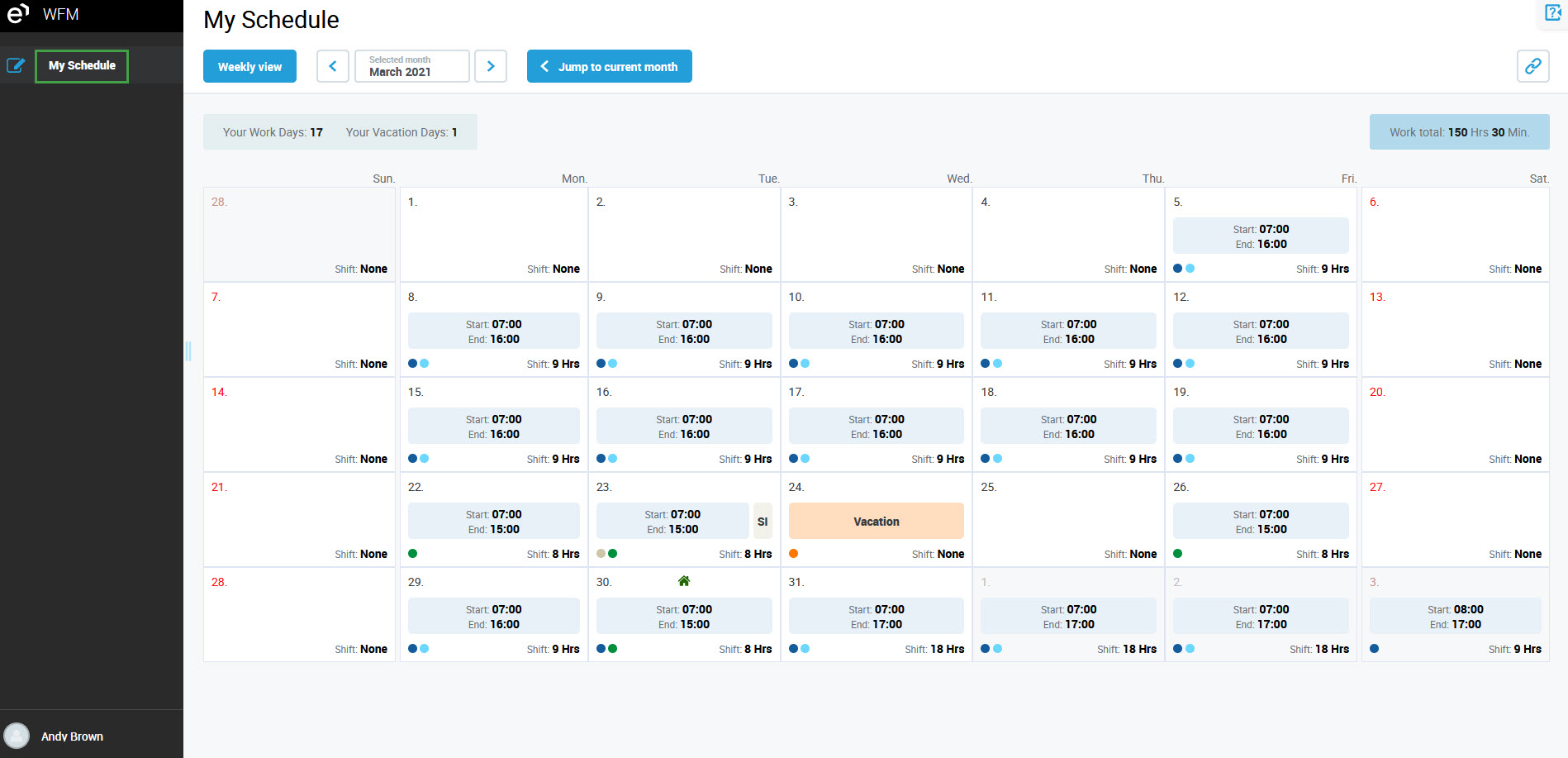Open the Vacation entry on March 24

pos(876,522)
